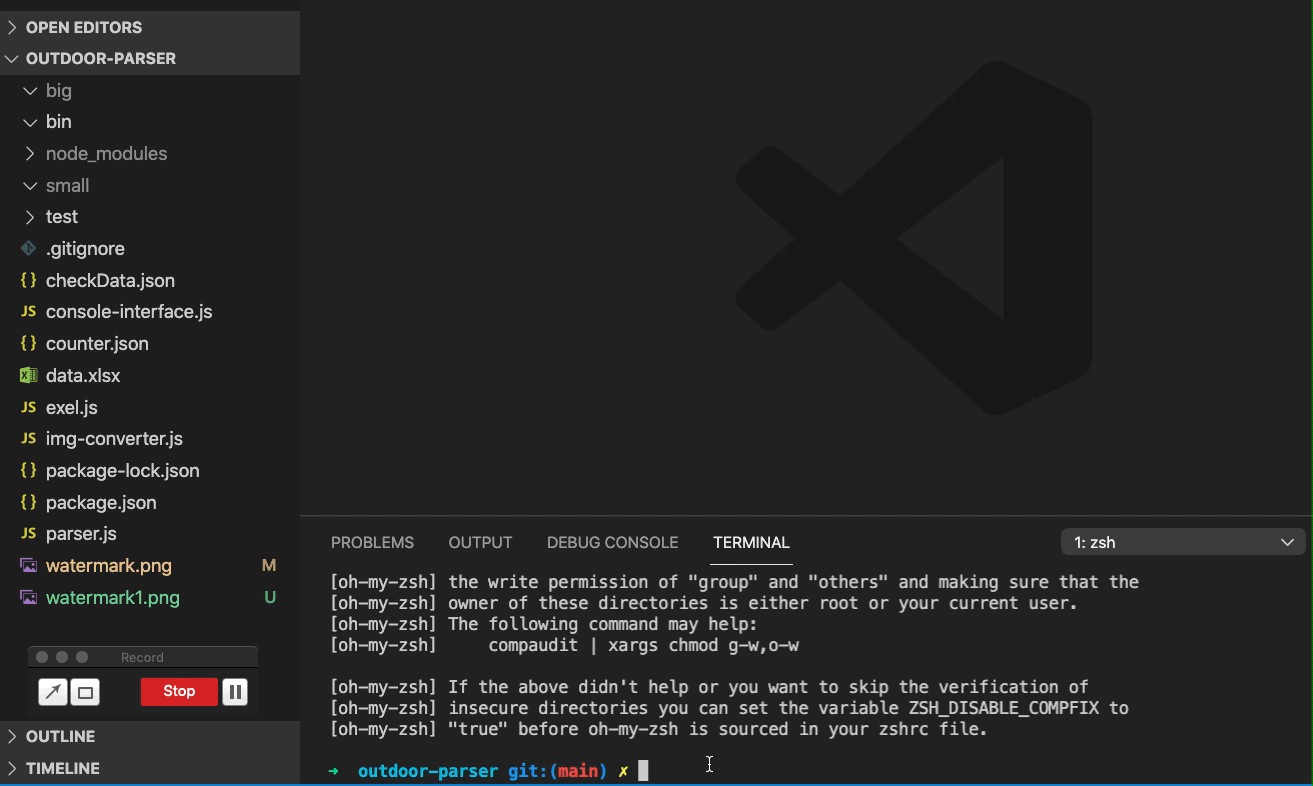Viewport: 1313px width, 786px height.
Task: Click the rectangle tool in Record widget
Action: coord(85,692)
